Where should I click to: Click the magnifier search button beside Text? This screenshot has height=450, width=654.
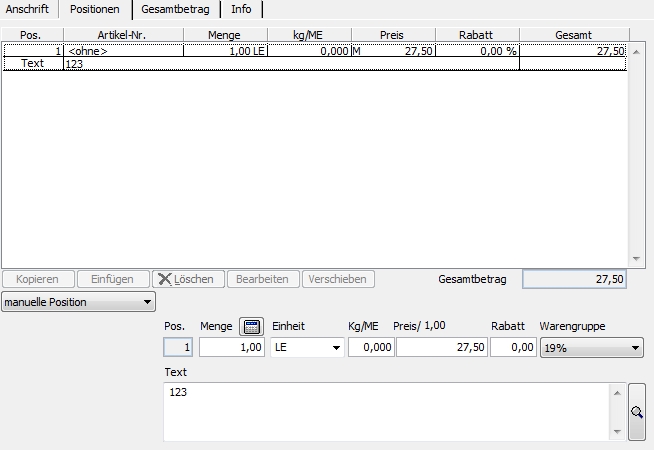tap(637, 412)
